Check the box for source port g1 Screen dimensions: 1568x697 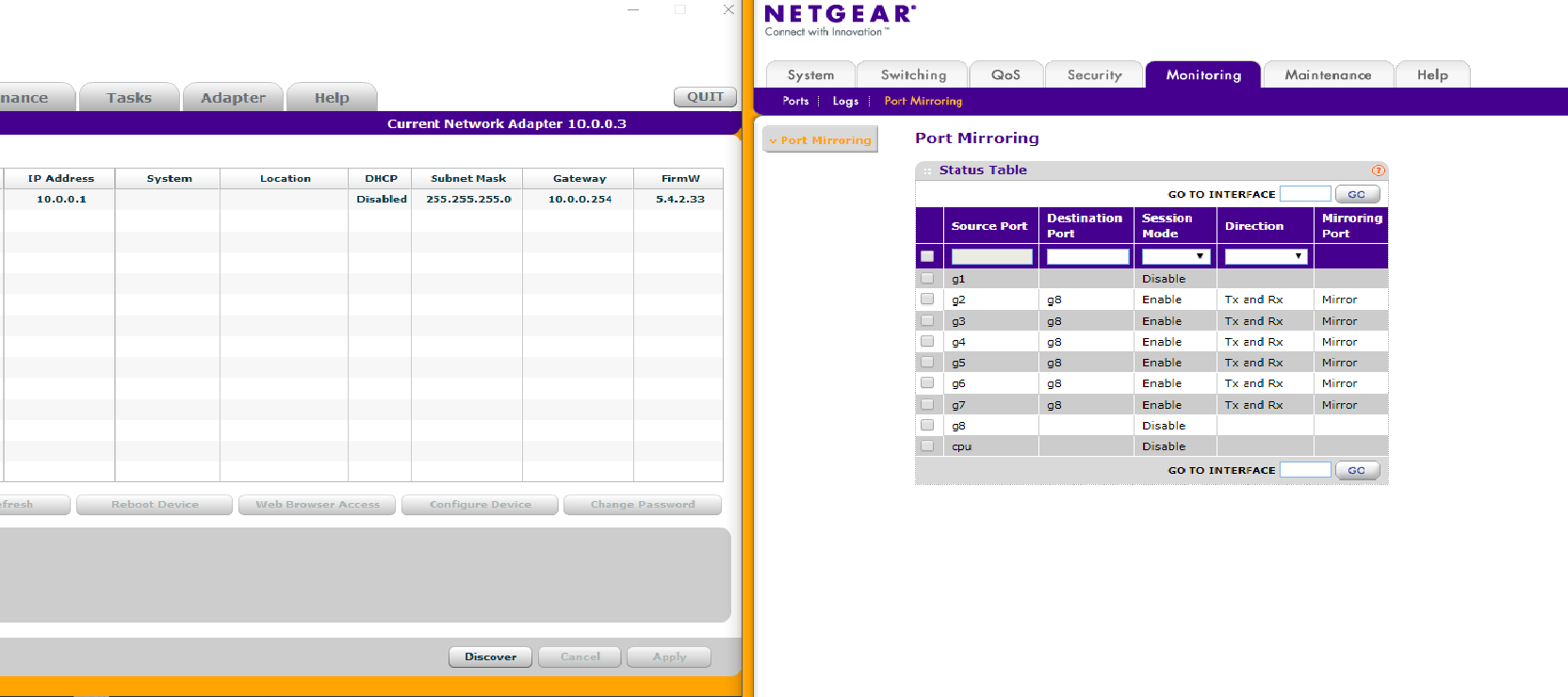[927, 279]
